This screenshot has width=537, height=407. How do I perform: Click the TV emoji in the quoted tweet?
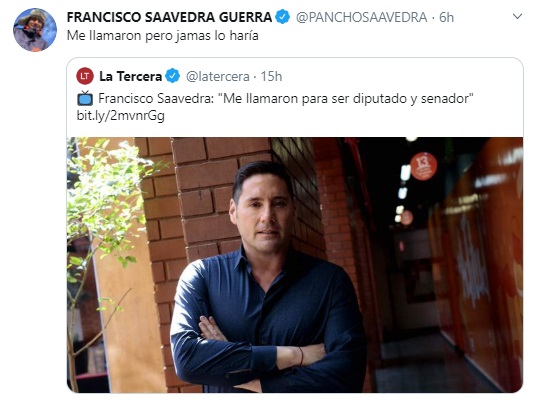pos(85,98)
